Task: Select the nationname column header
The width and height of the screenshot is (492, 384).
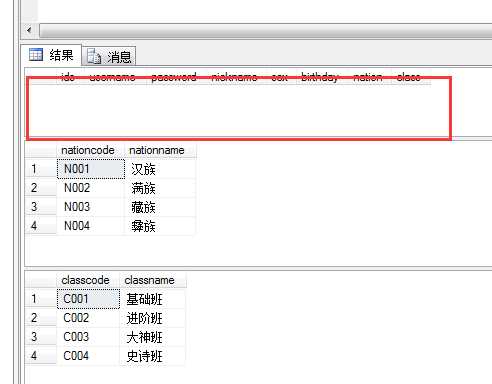Action: click(x=160, y=150)
